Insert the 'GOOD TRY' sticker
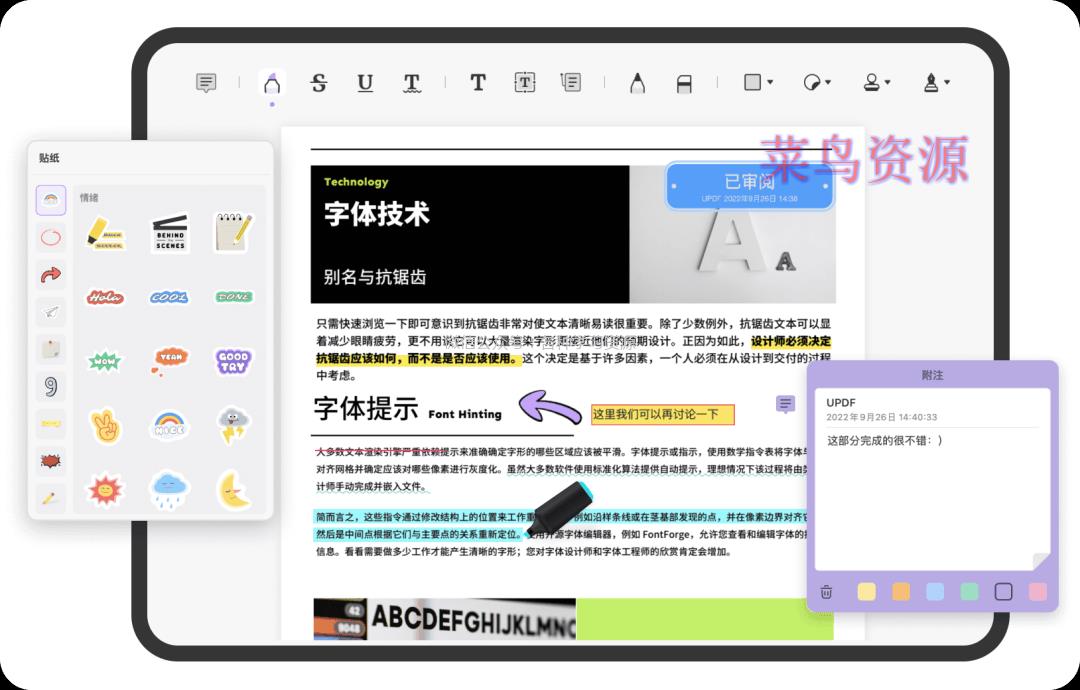Viewport: 1080px width, 690px height. pos(233,360)
